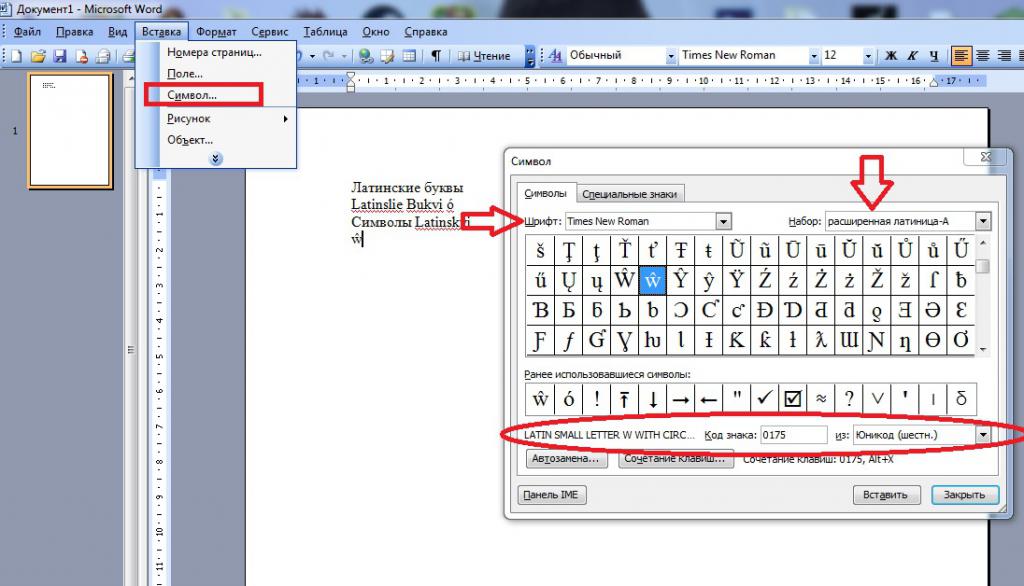The height and width of the screenshot is (586, 1024).
Task: Click the Redo arrow icon
Action: pos(328,56)
